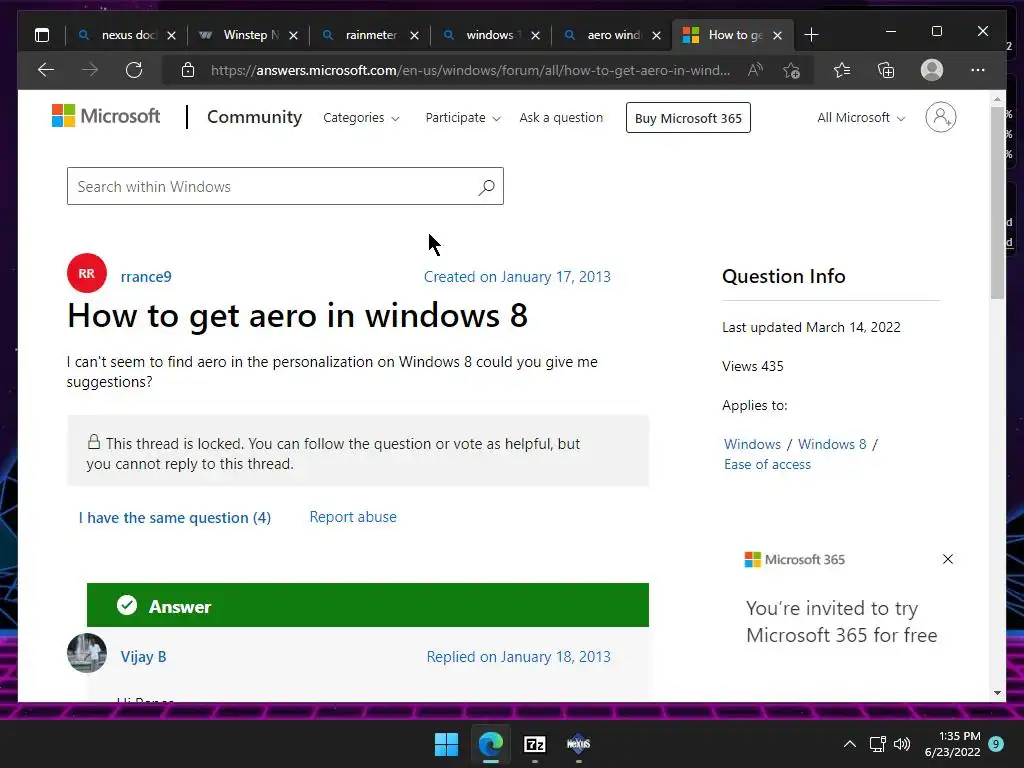Click Ask a question link

pyautogui.click(x=561, y=118)
